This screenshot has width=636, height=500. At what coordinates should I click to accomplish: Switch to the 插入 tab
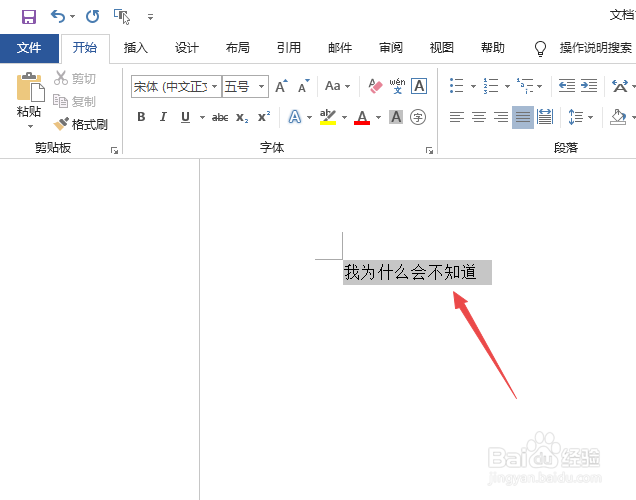[135, 48]
